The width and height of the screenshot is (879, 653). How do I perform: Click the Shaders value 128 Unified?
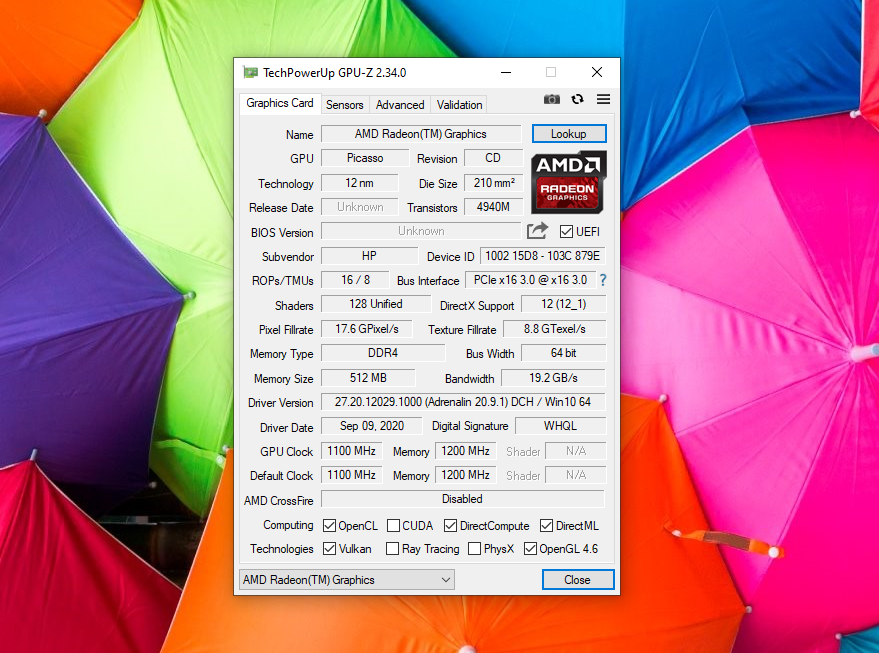pos(376,304)
